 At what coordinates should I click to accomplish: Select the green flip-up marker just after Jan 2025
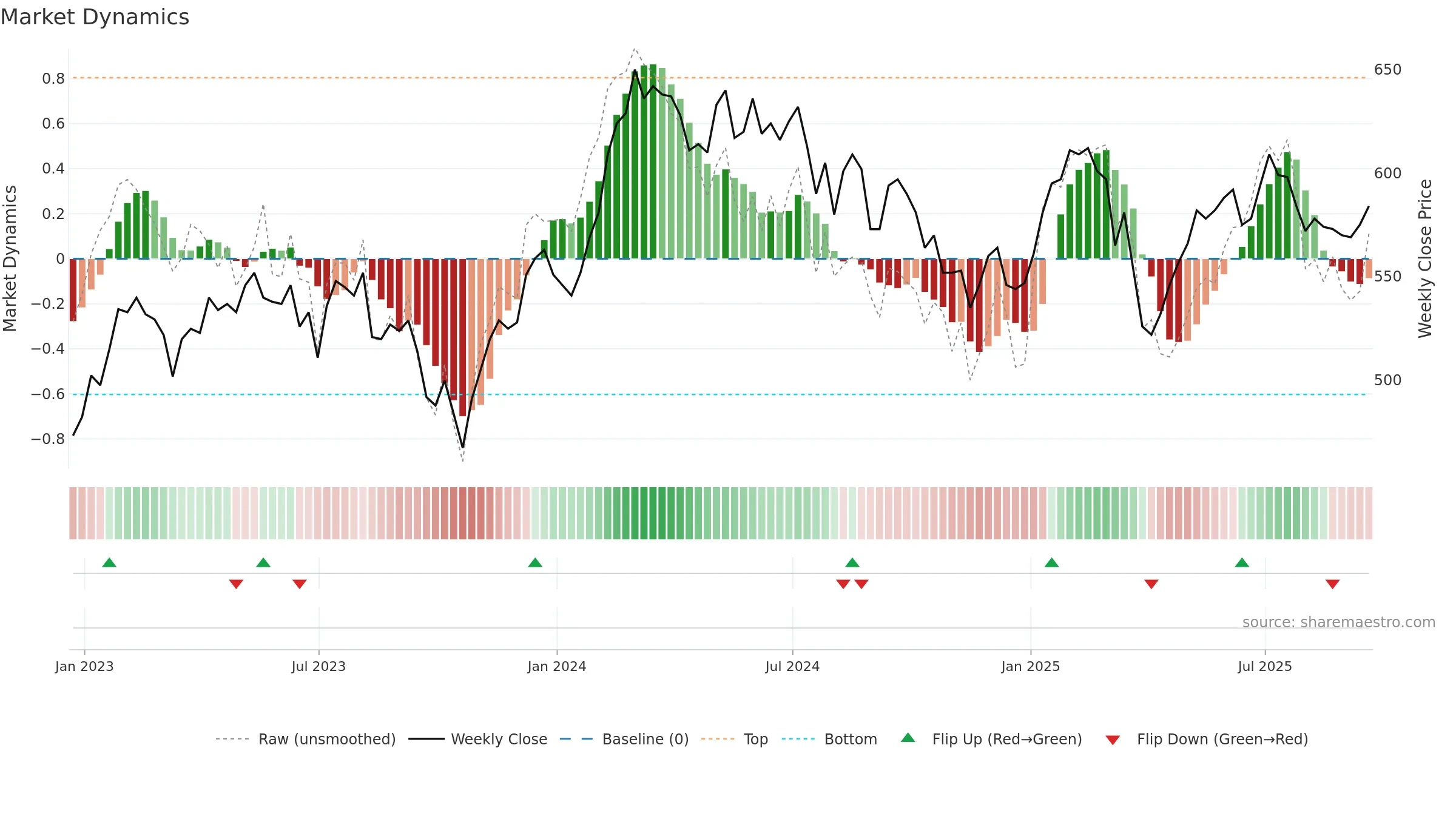1052,562
